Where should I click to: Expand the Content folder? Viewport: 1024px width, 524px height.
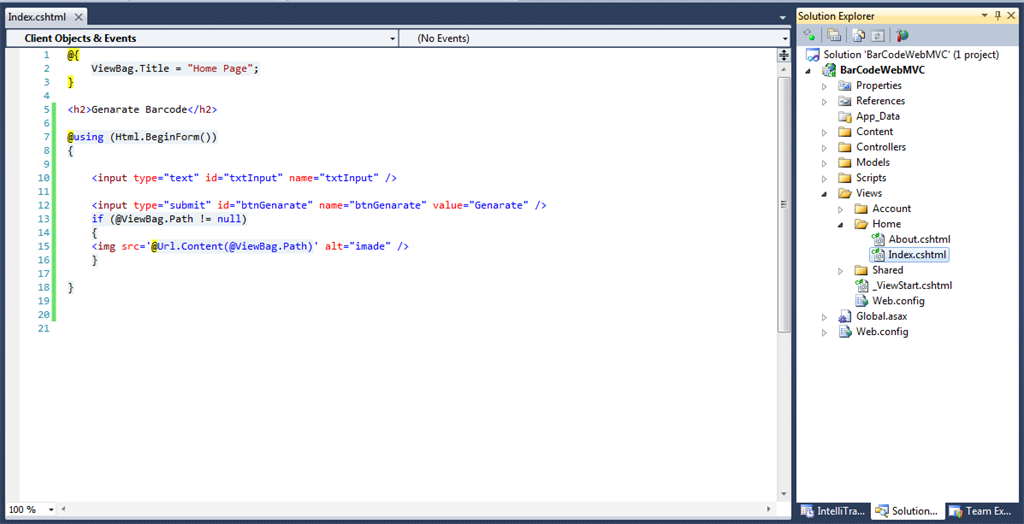coord(825,132)
